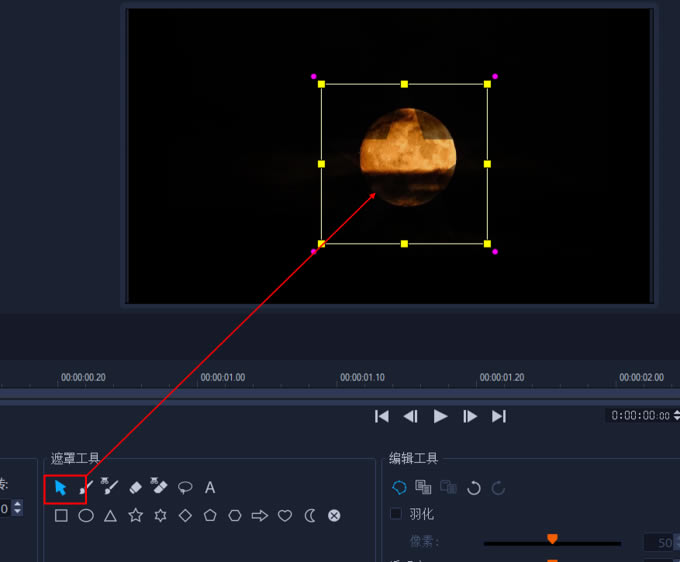This screenshot has height=562, width=680.
Task: Choose the crescent moon shape mask
Action: 310,516
